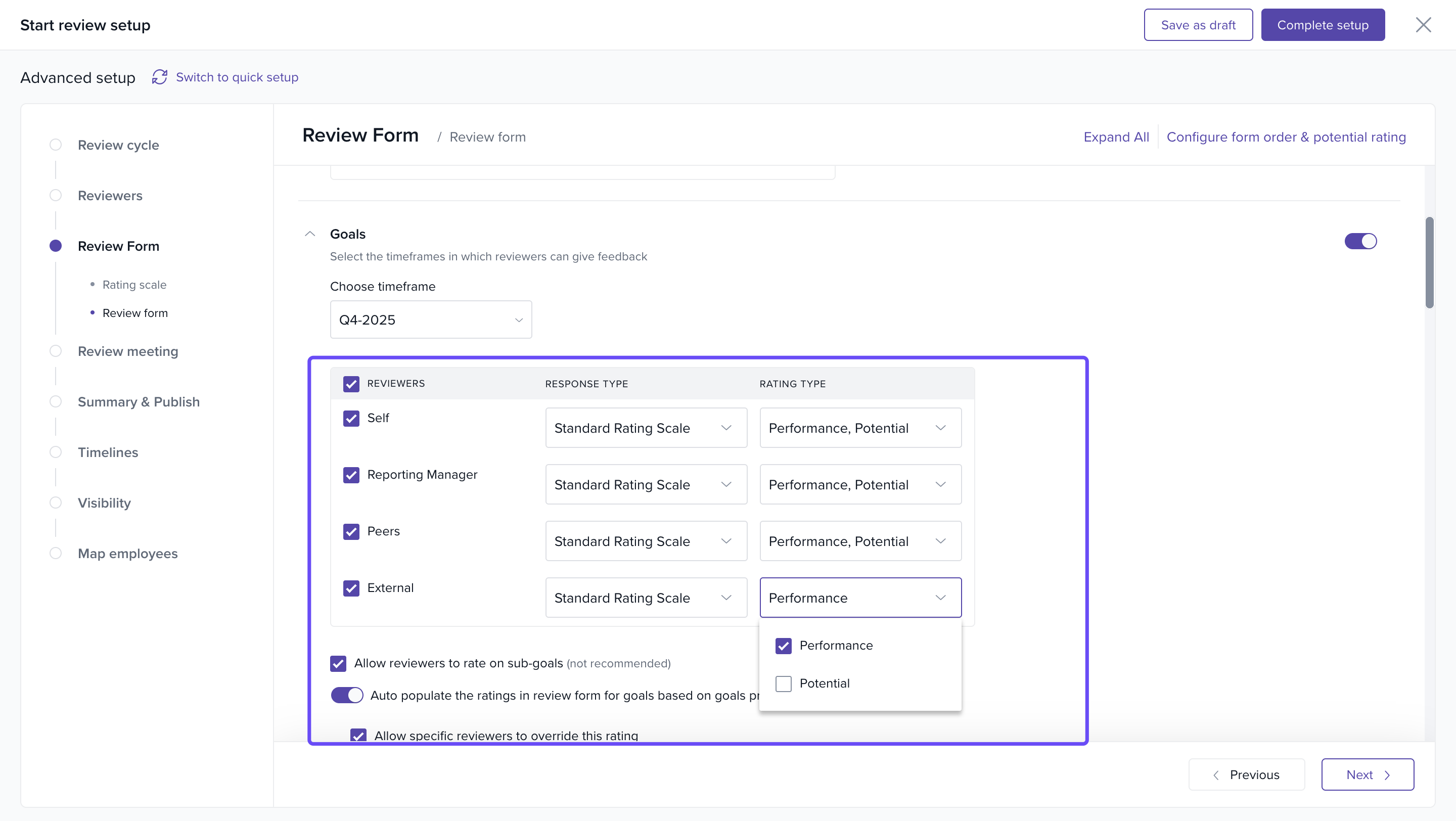Open the Review meeting step
Image resolution: width=1456 pixels, height=821 pixels.
(x=128, y=351)
